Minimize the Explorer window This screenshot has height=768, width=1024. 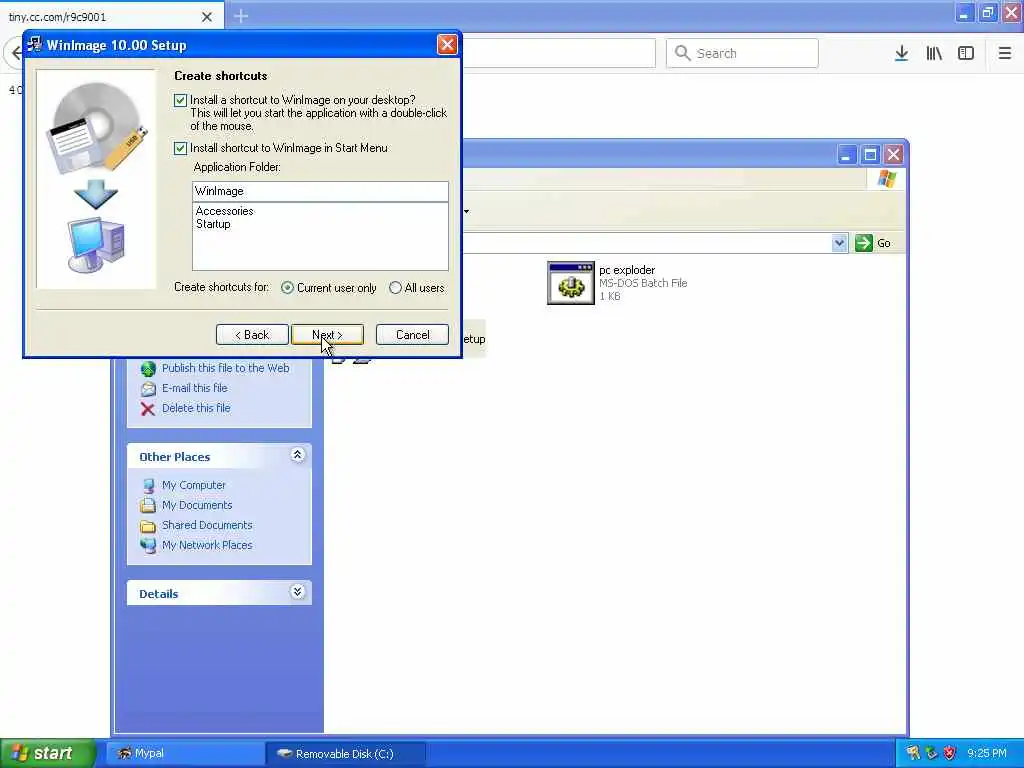tap(846, 155)
